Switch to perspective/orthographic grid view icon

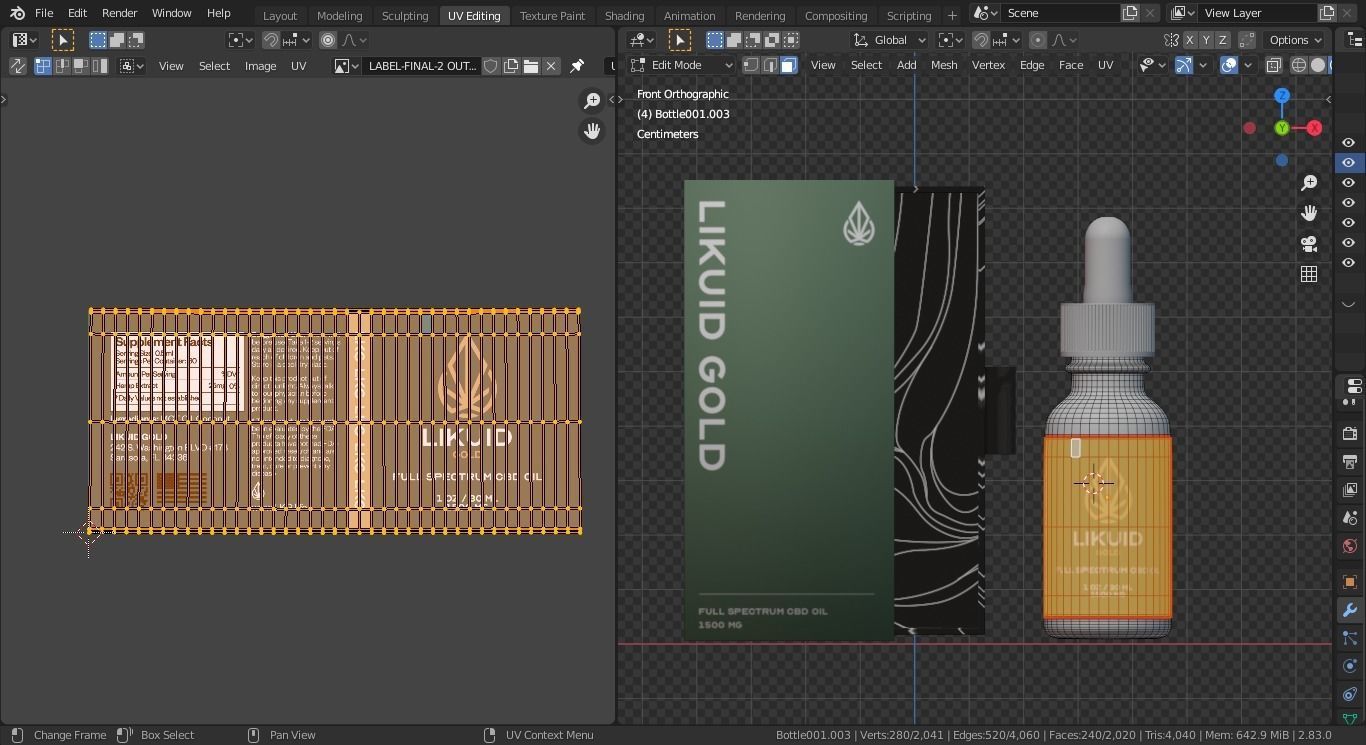(1309, 274)
